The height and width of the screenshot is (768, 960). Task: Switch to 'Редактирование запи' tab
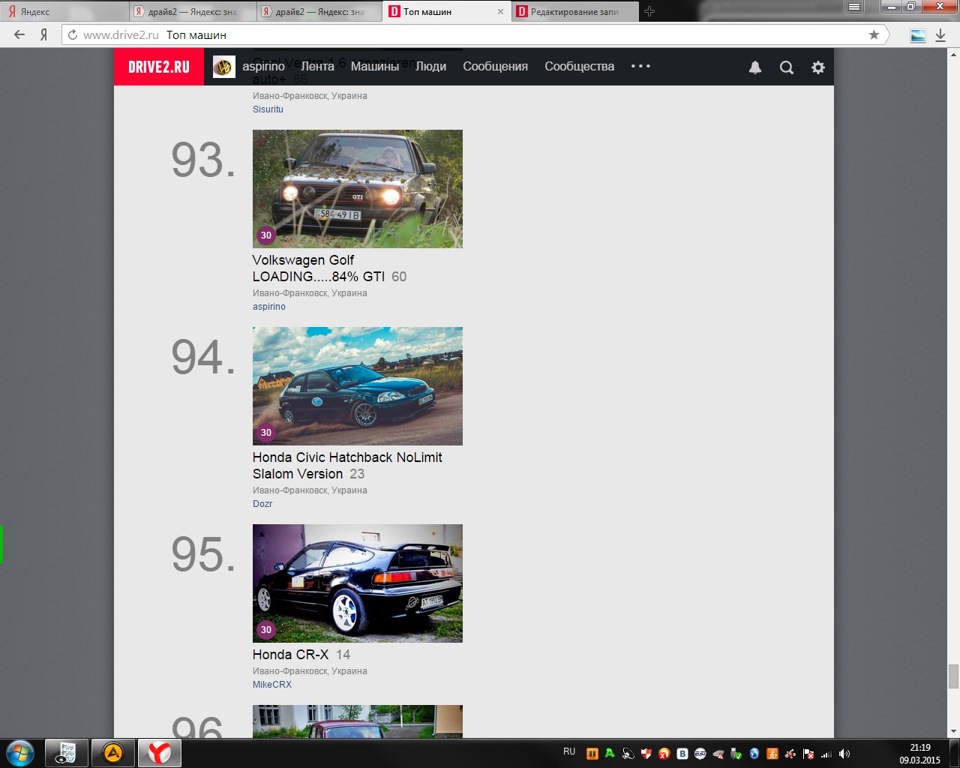(574, 12)
